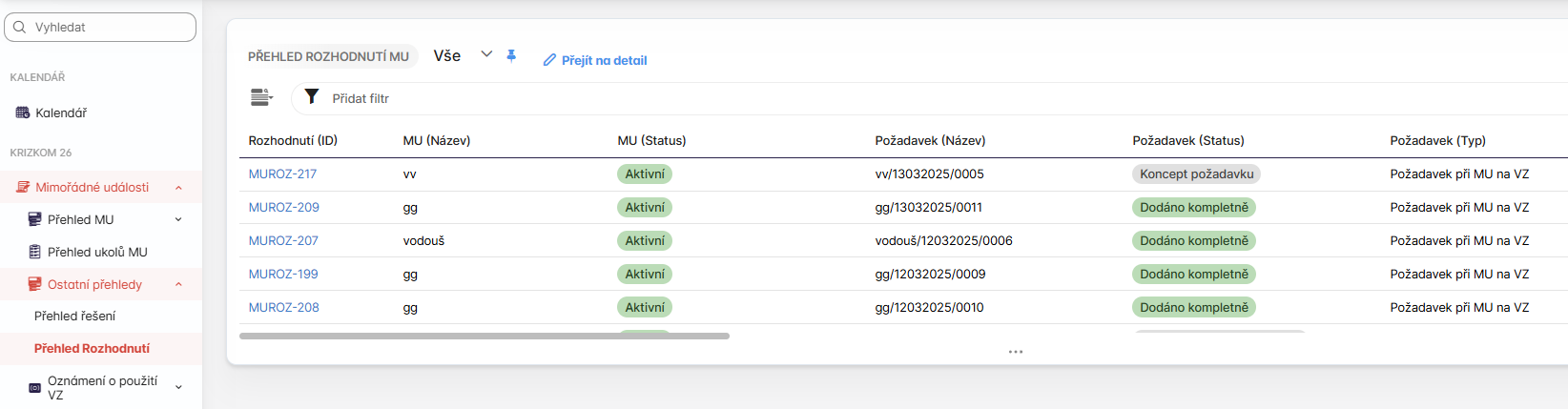1568x409 pixels.
Task: Click the Kalendář calendar icon
Action: click(x=23, y=112)
